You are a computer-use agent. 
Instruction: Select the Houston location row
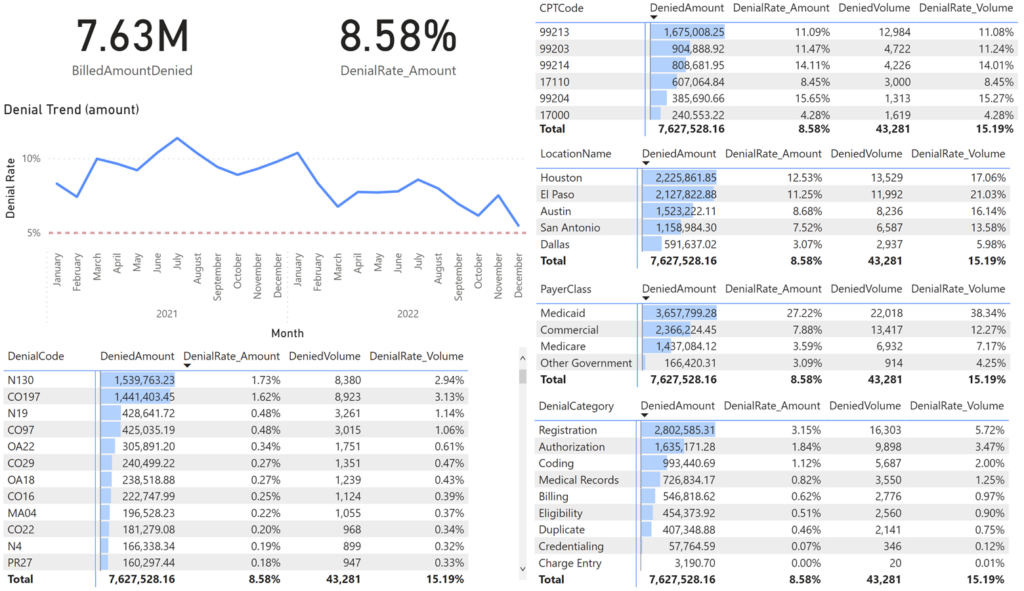coord(773,178)
